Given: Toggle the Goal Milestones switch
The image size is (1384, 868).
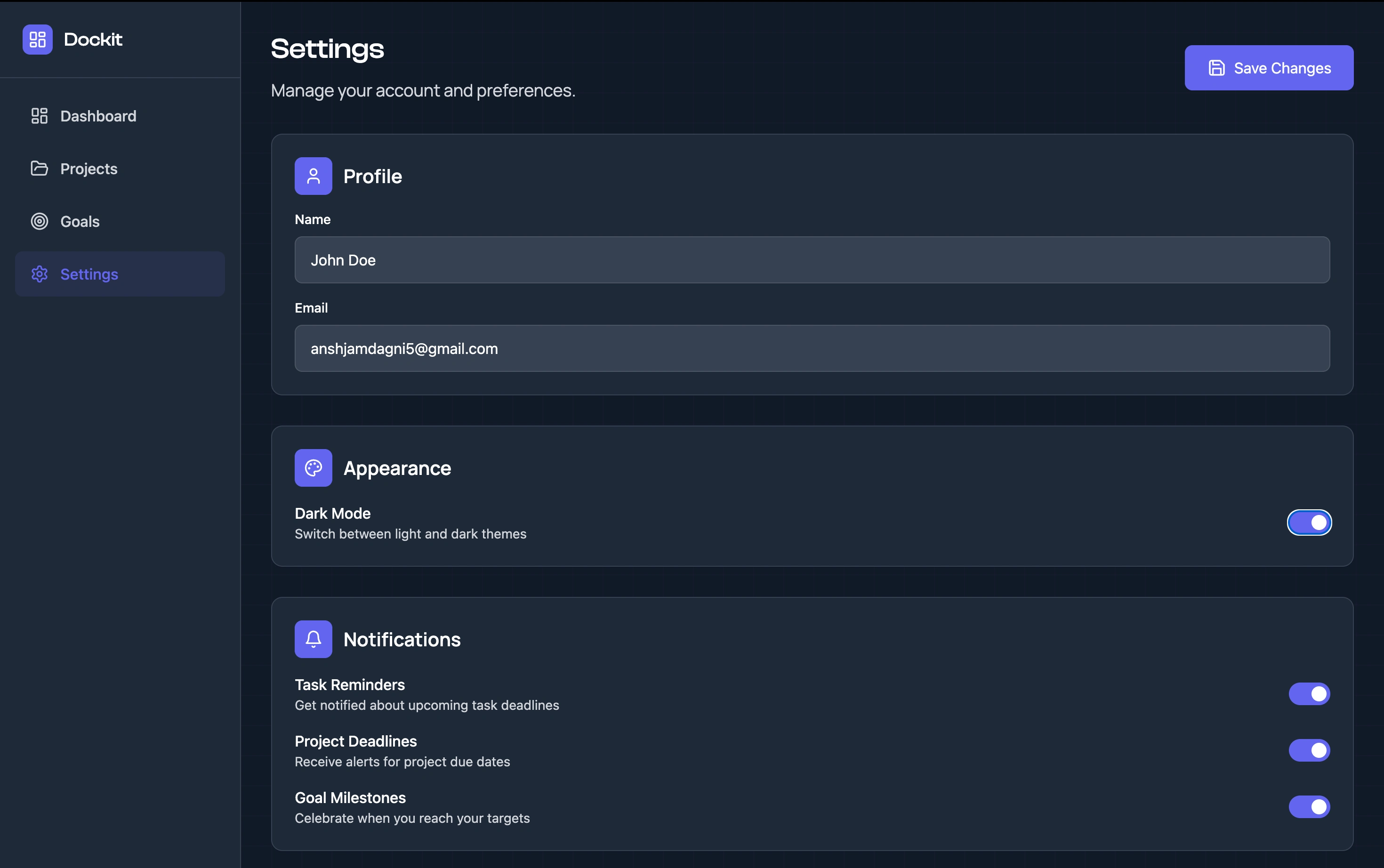Looking at the screenshot, I should click(1309, 807).
